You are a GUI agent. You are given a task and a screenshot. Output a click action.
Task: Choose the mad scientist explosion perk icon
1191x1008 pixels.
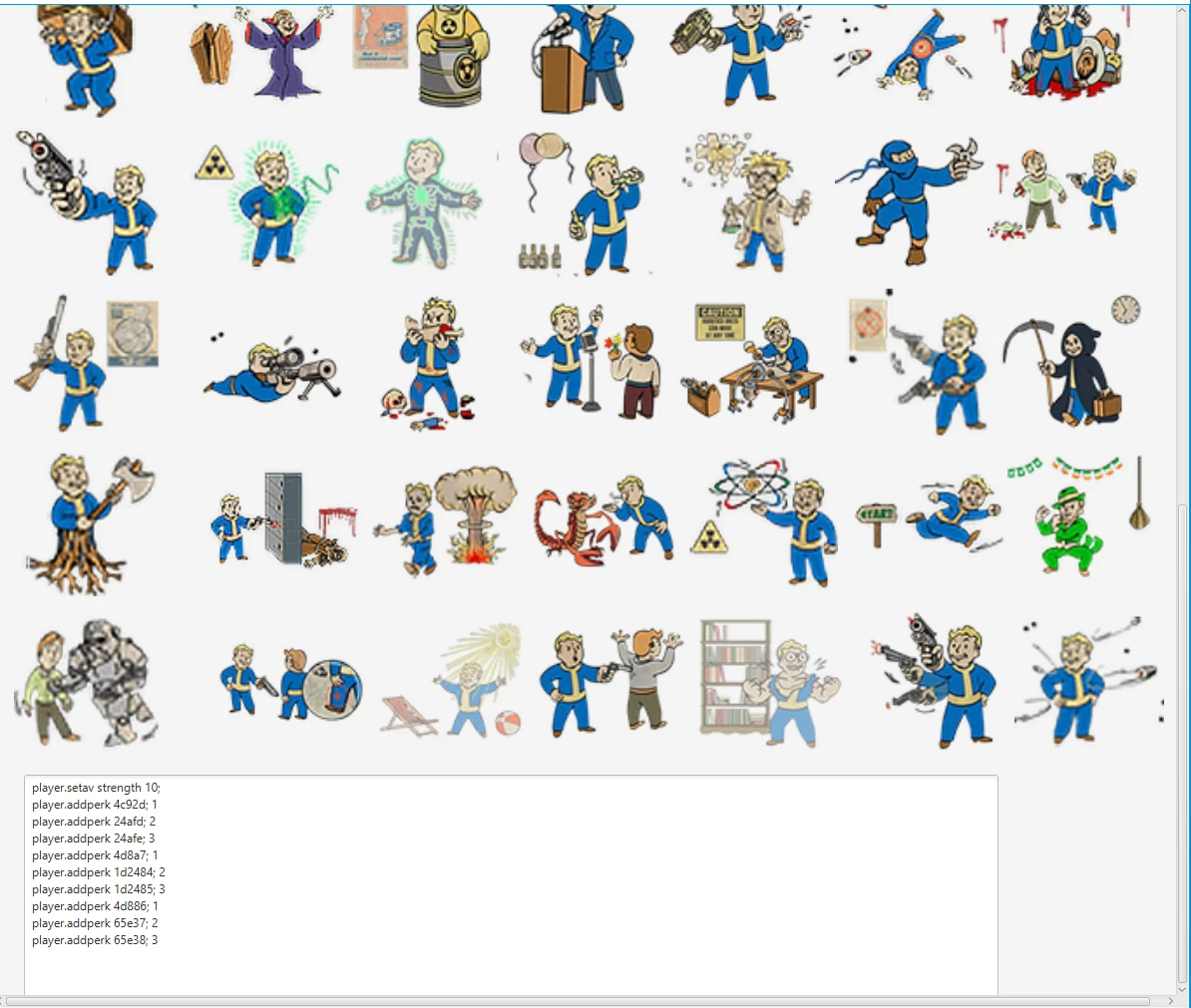point(748,204)
